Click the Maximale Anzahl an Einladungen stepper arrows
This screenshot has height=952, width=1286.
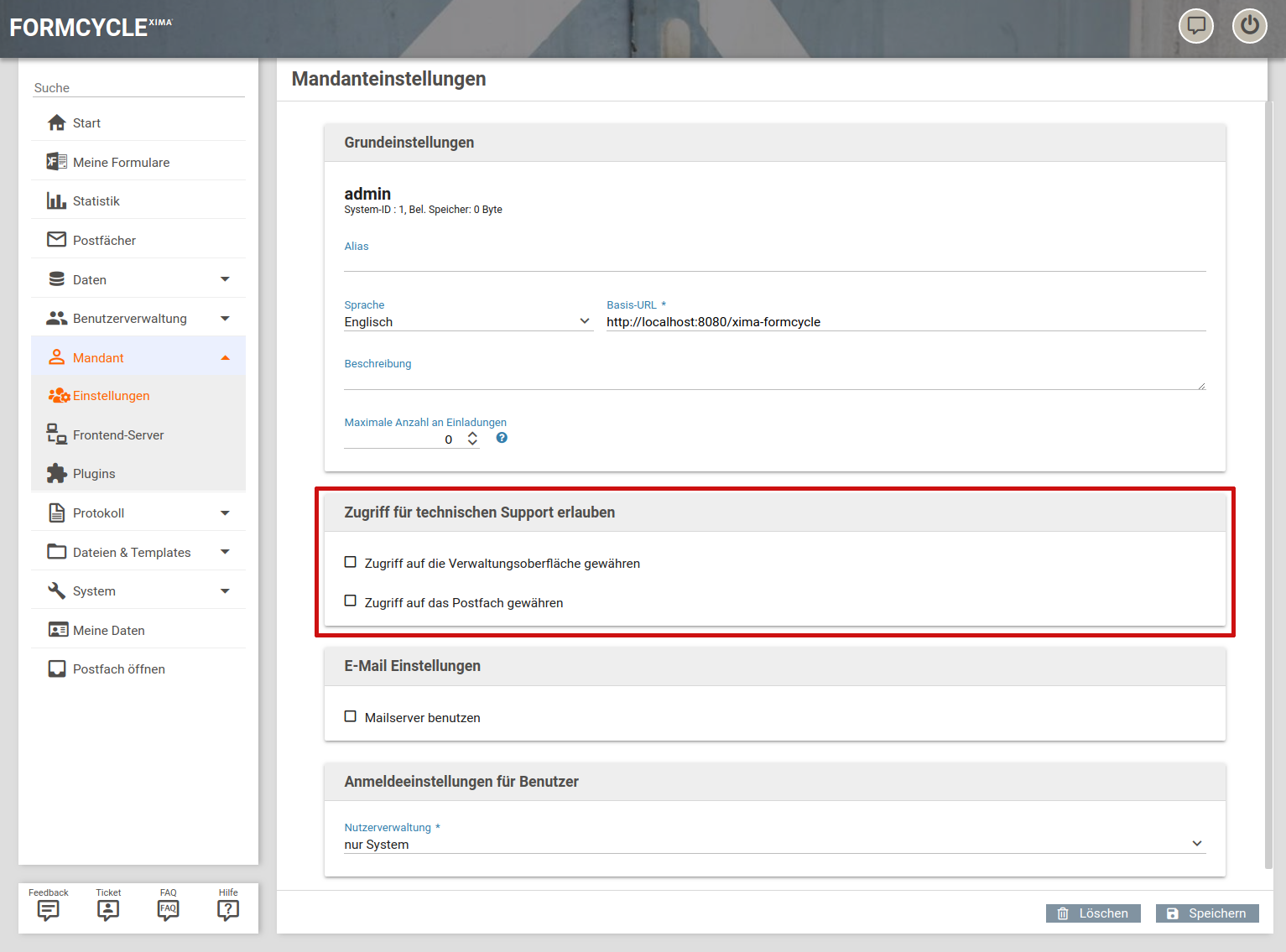(472, 439)
